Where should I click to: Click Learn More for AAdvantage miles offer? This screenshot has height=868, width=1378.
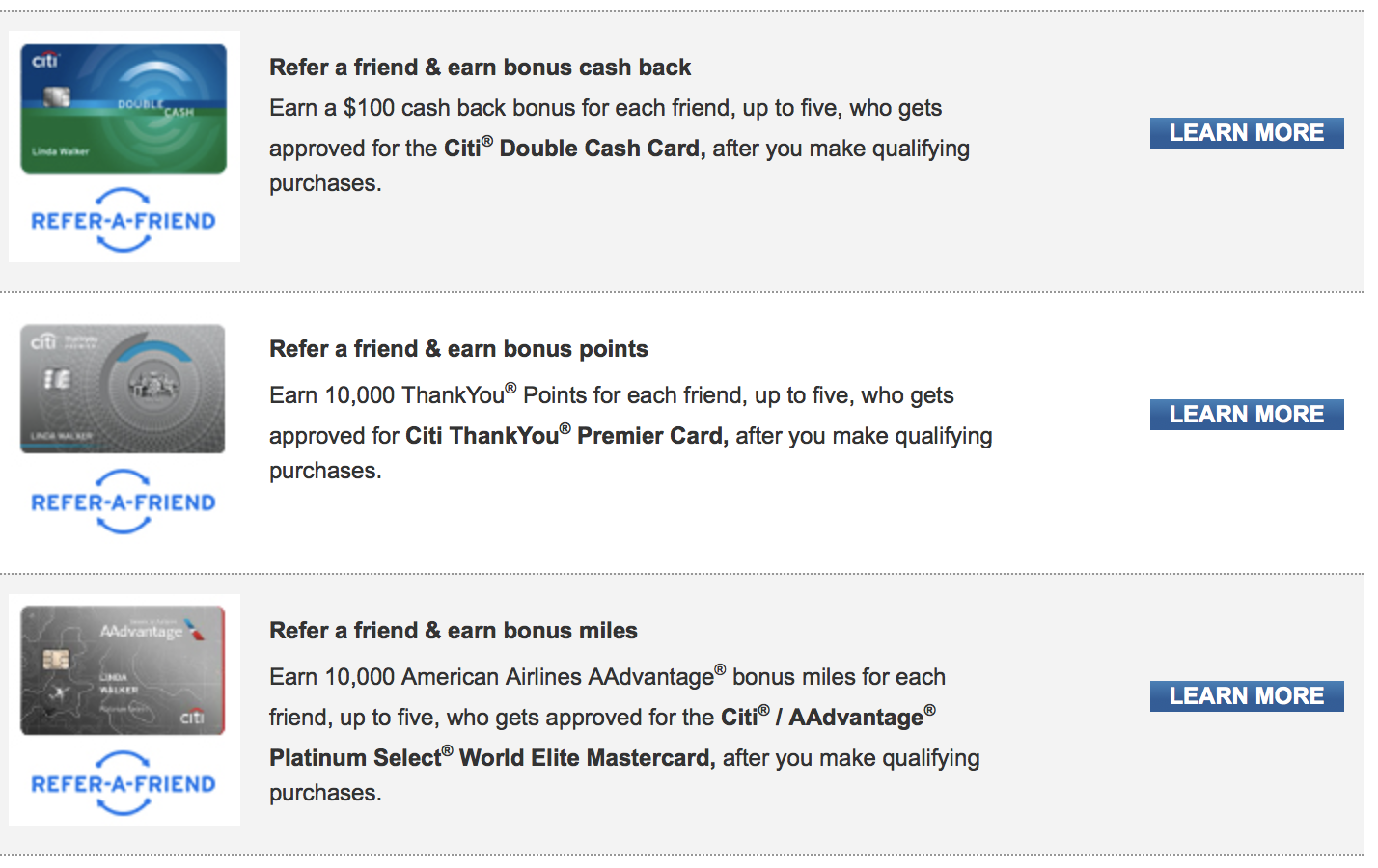pos(1247,696)
